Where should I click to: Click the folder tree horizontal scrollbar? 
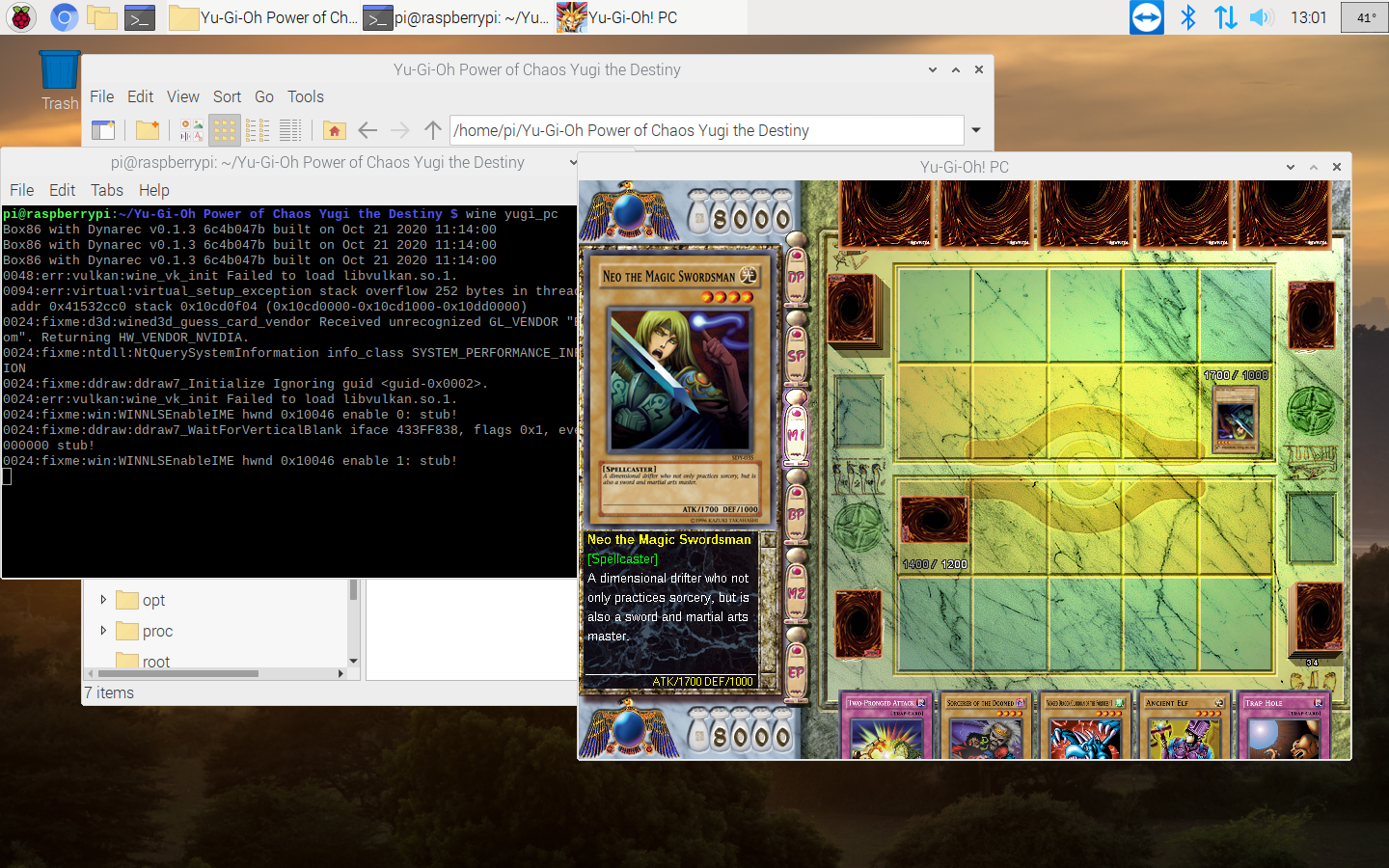point(176,673)
